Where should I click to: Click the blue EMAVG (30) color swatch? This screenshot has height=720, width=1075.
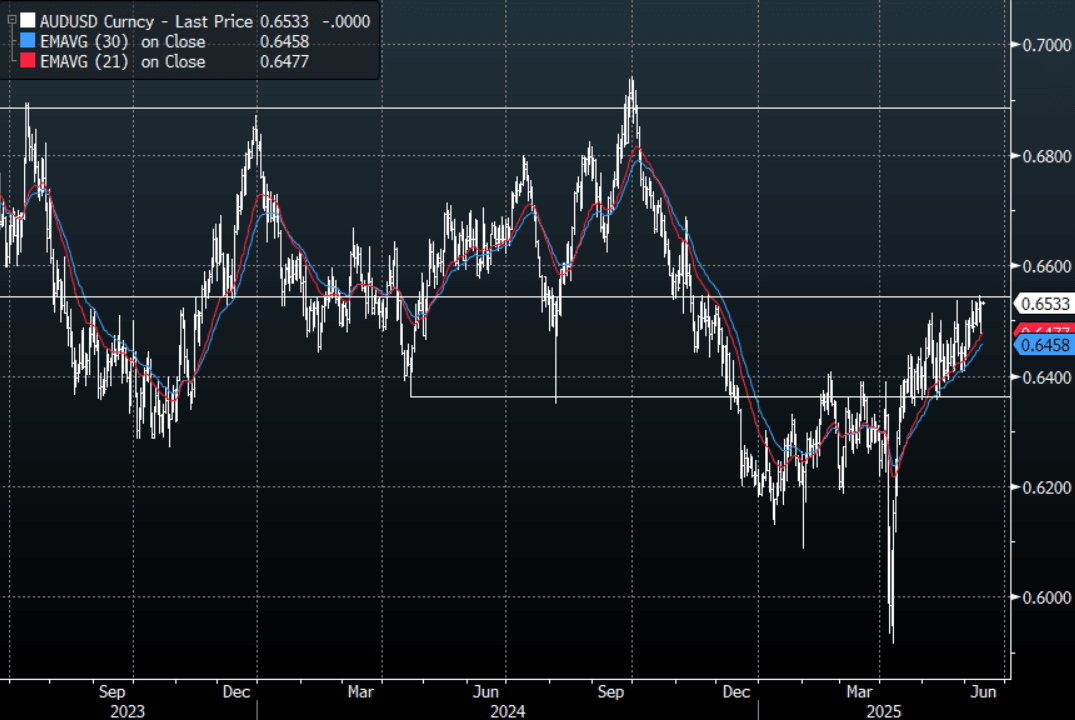pyautogui.click(x=28, y=41)
